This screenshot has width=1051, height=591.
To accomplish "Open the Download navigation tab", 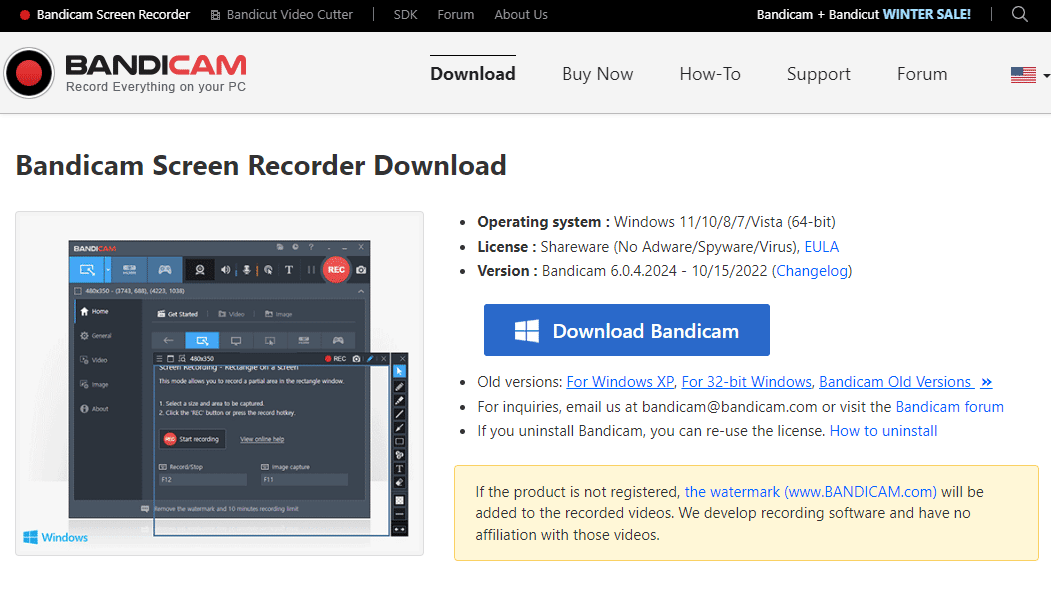I will tap(473, 74).
